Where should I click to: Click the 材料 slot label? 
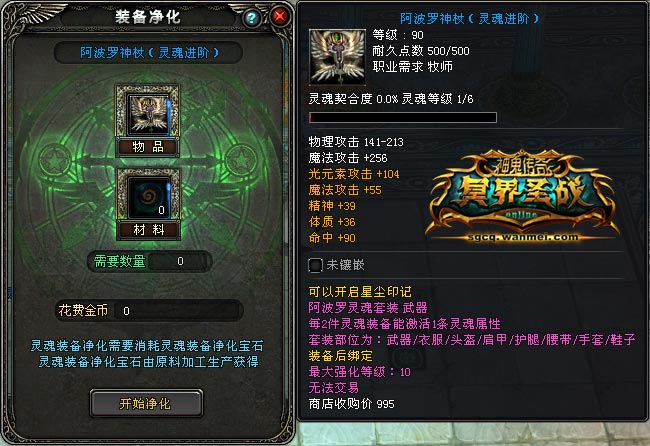coord(148,230)
